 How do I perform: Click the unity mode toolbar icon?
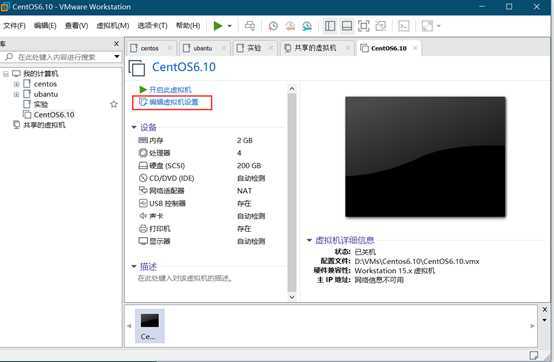tap(381, 26)
